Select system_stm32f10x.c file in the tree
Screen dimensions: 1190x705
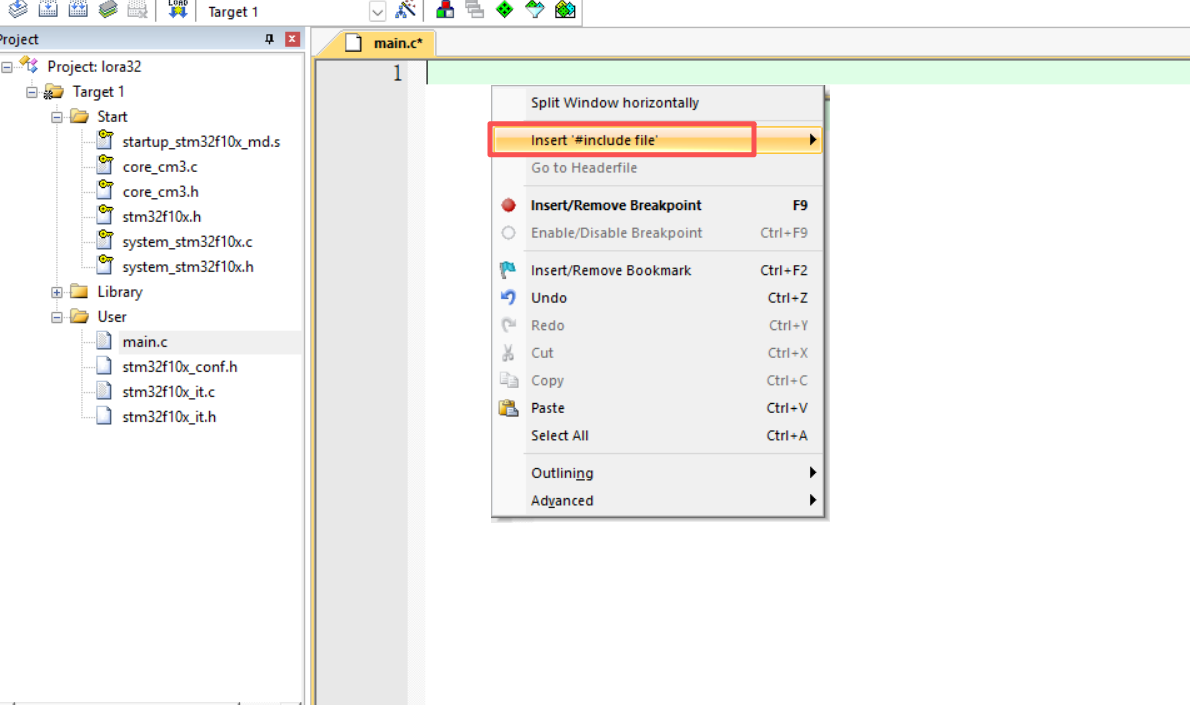[x=187, y=242]
